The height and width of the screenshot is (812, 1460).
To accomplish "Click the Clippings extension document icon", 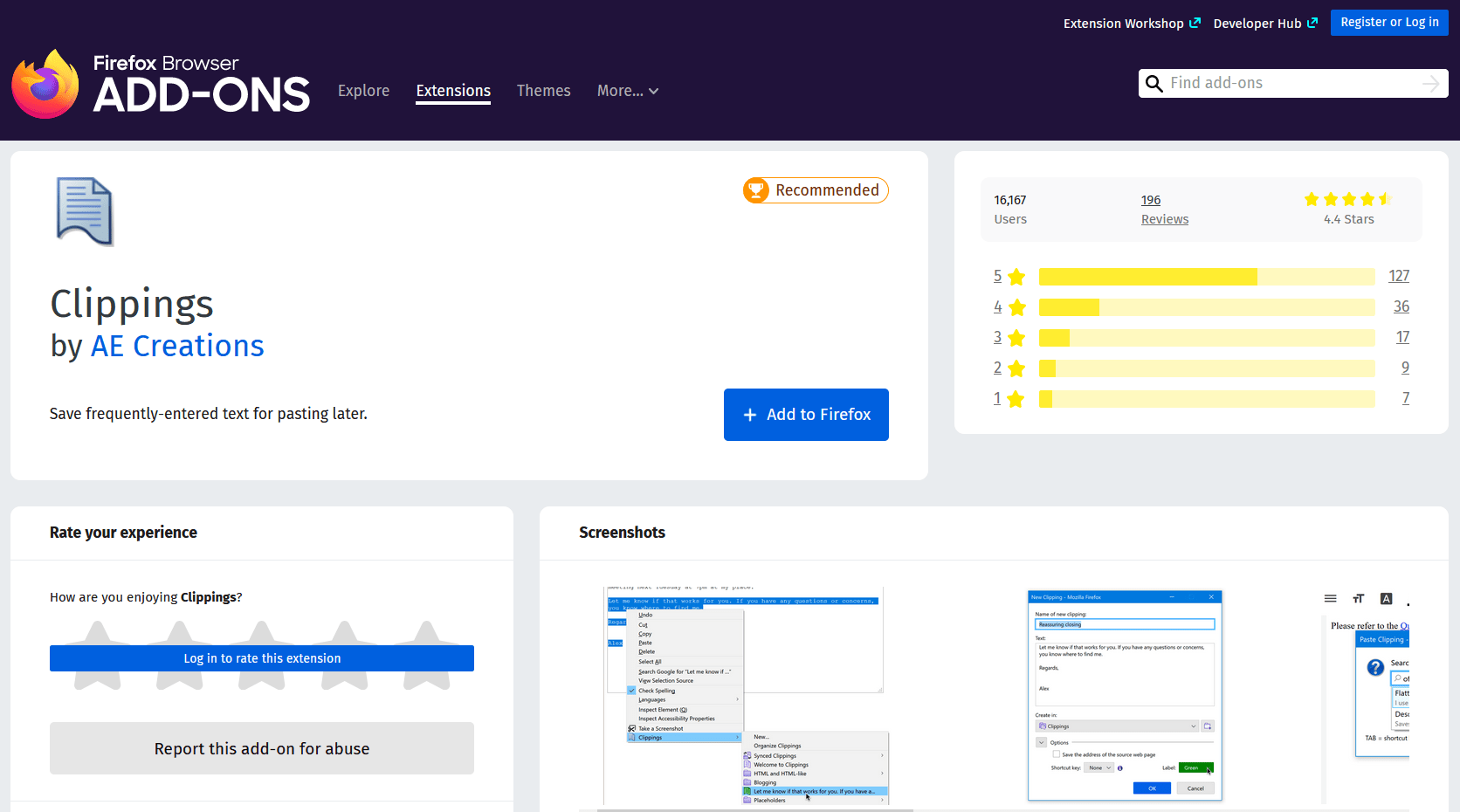I will 85,211.
